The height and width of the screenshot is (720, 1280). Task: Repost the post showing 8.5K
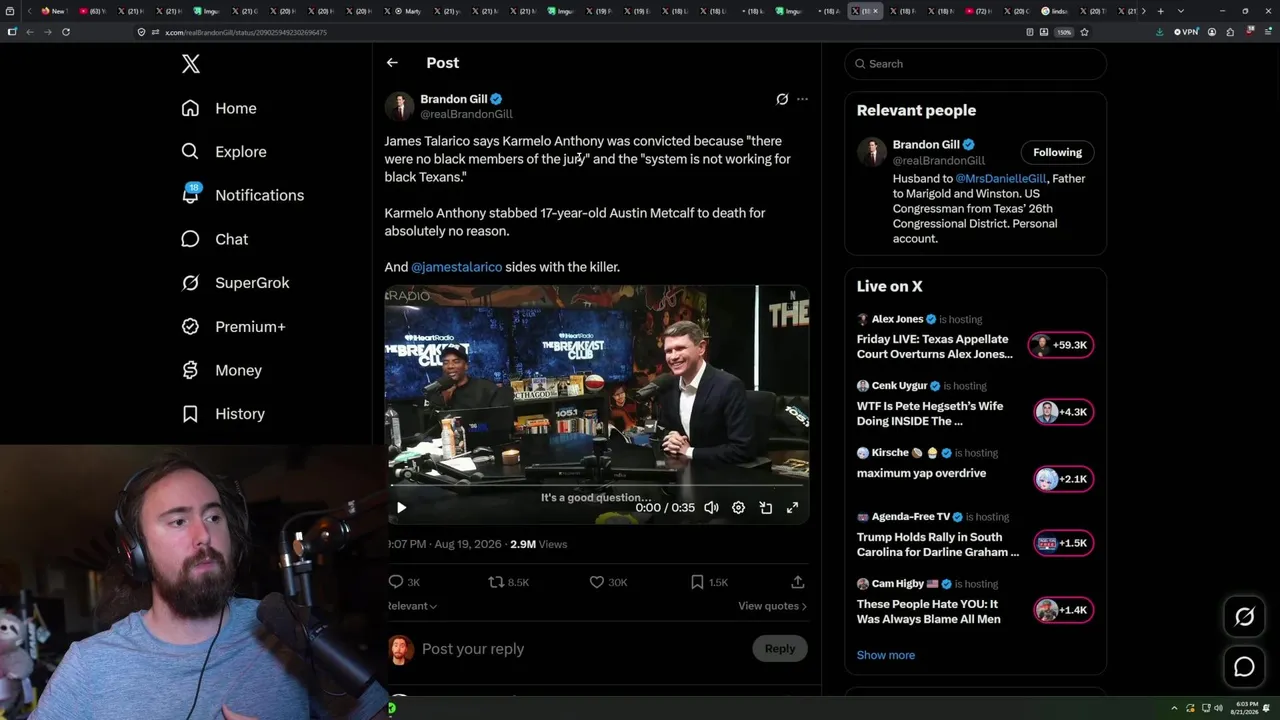(x=508, y=582)
